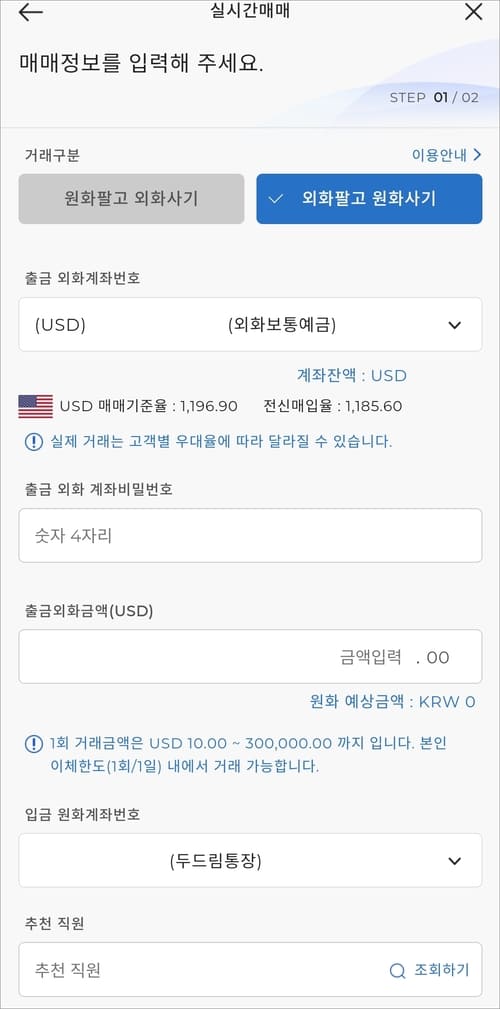Image resolution: width=500 pixels, height=1009 pixels.
Task: Expand the 두드림통장 account dropdown
Action: [250, 860]
